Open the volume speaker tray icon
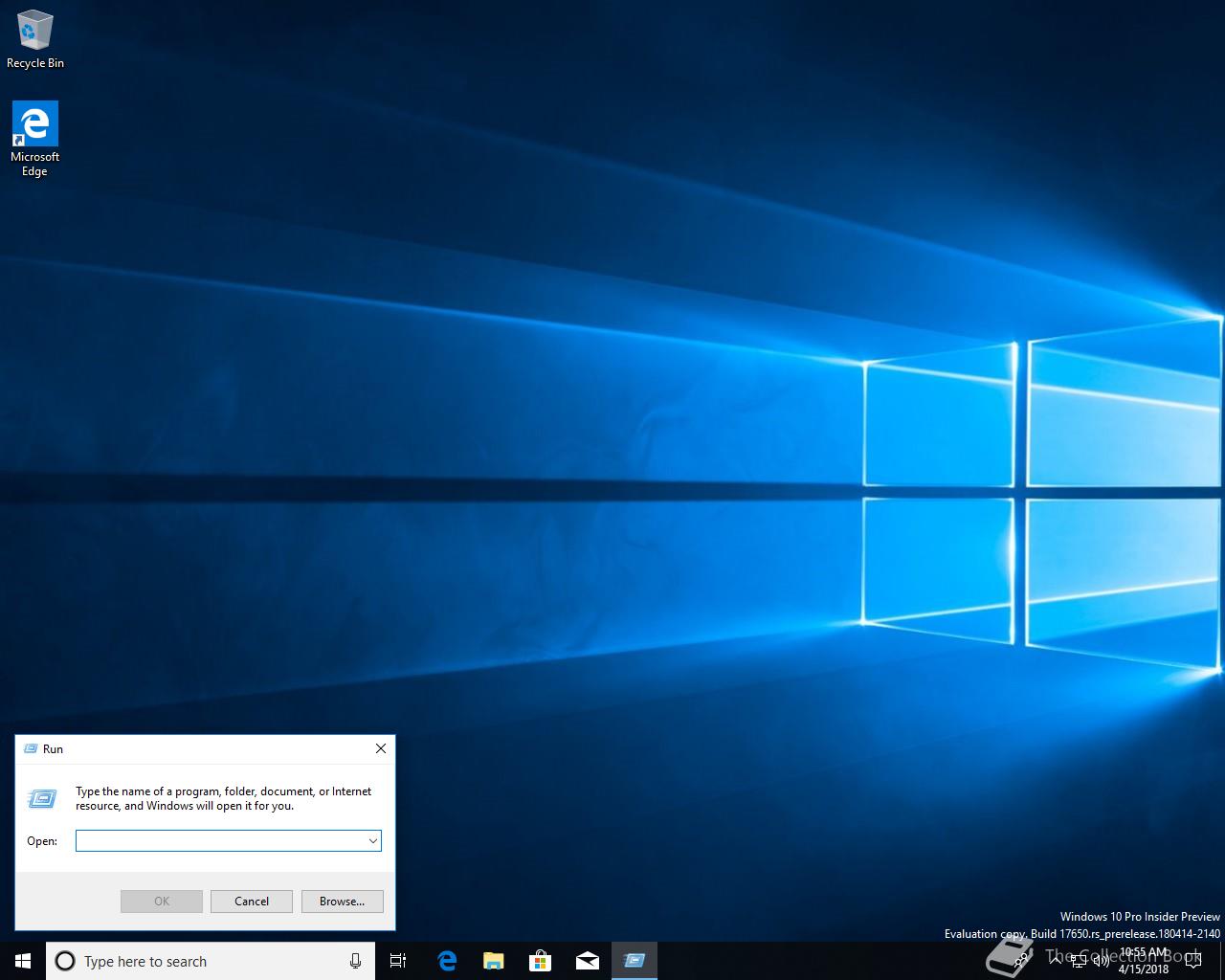This screenshot has width=1225, height=980. coord(1102,961)
